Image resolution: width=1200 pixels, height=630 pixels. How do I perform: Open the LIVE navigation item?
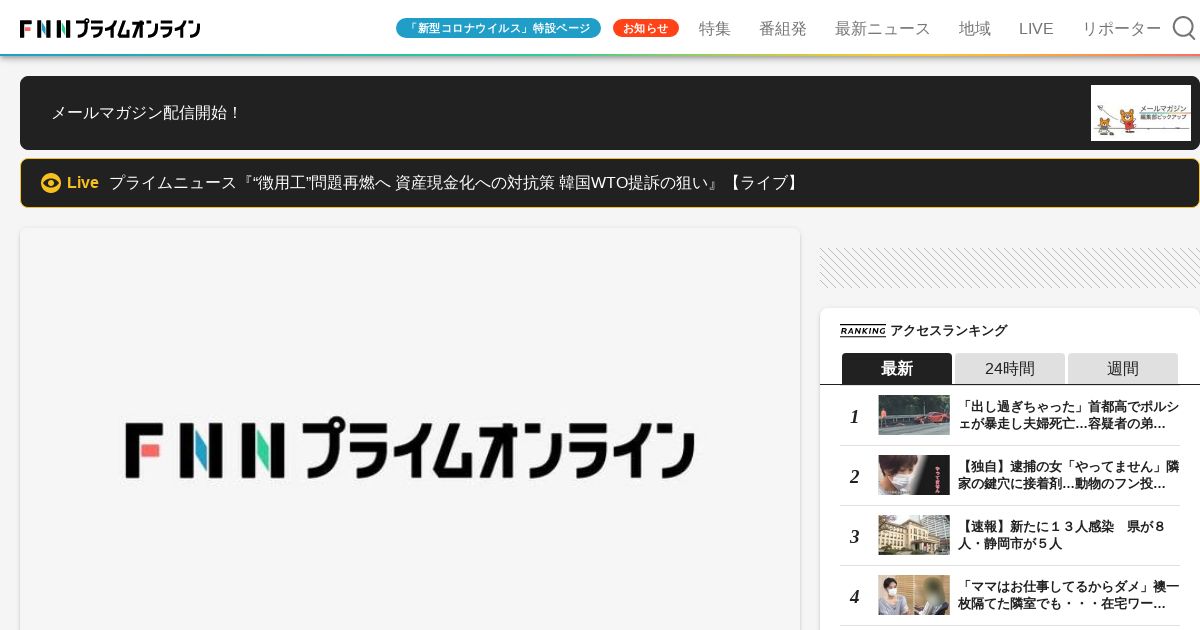1036,28
